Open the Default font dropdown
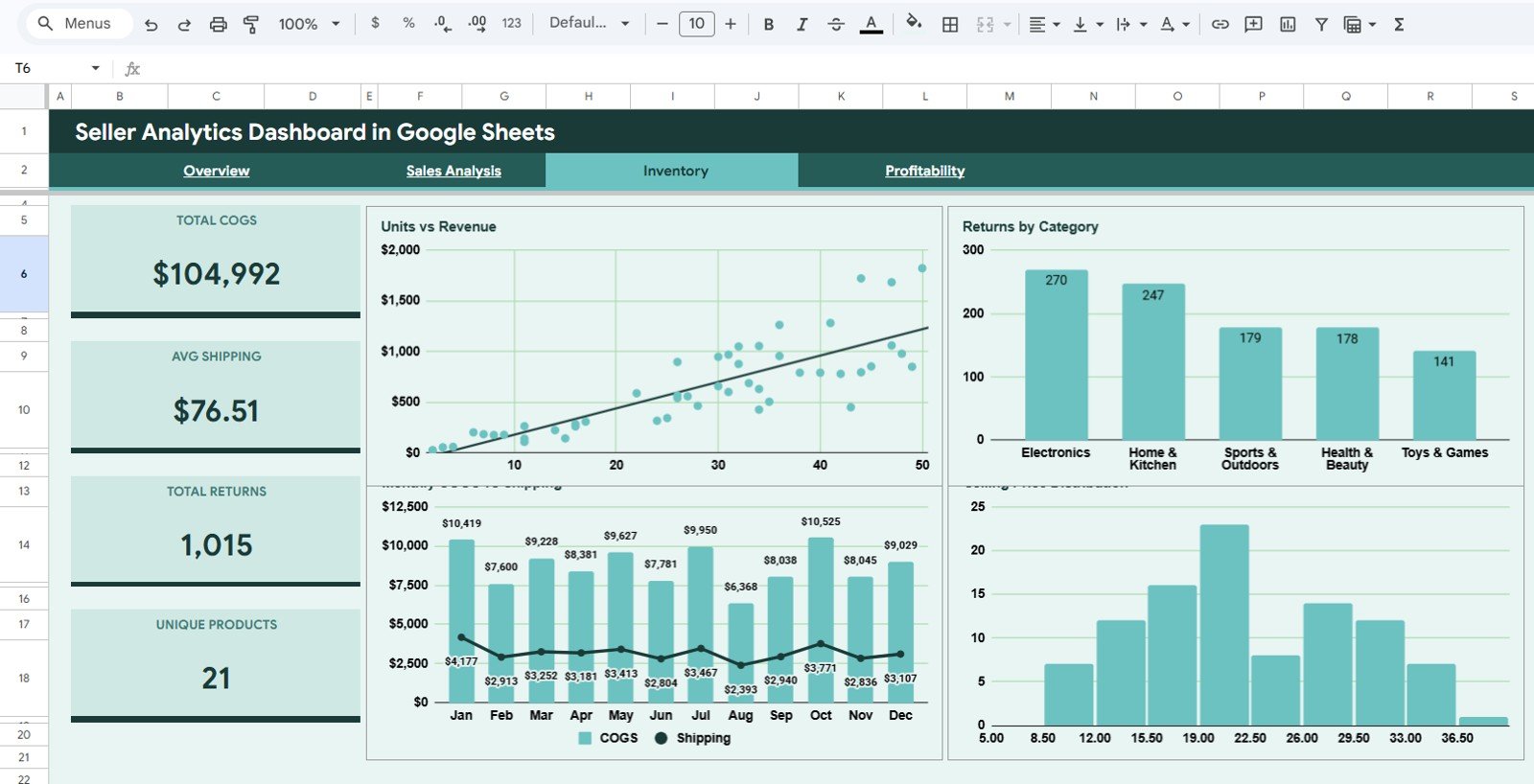This screenshot has width=1534, height=784. pos(589,23)
